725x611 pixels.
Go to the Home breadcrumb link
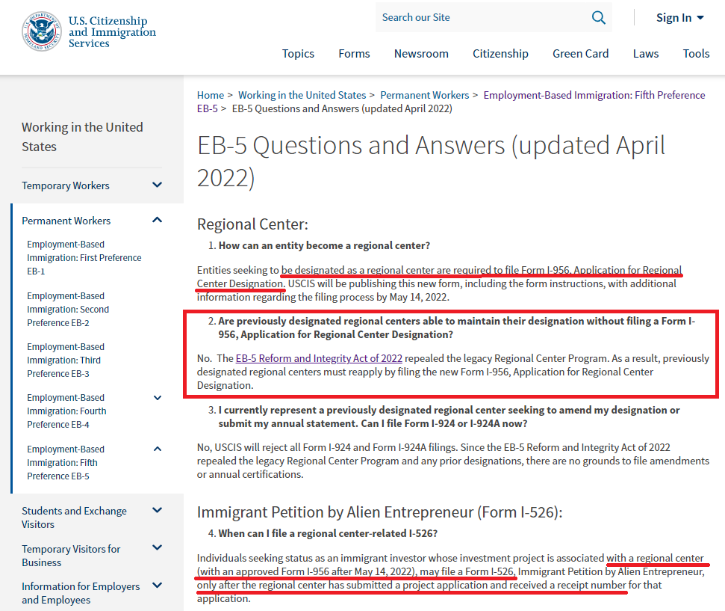tap(210, 95)
